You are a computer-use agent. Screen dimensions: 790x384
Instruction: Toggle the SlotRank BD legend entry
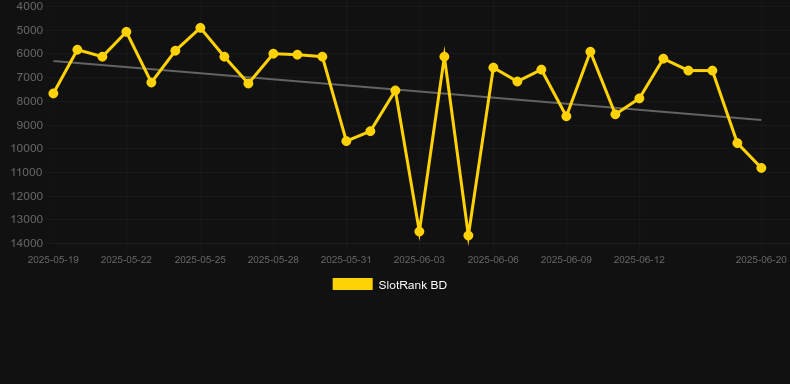pyautogui.click(x=389, y=285)
